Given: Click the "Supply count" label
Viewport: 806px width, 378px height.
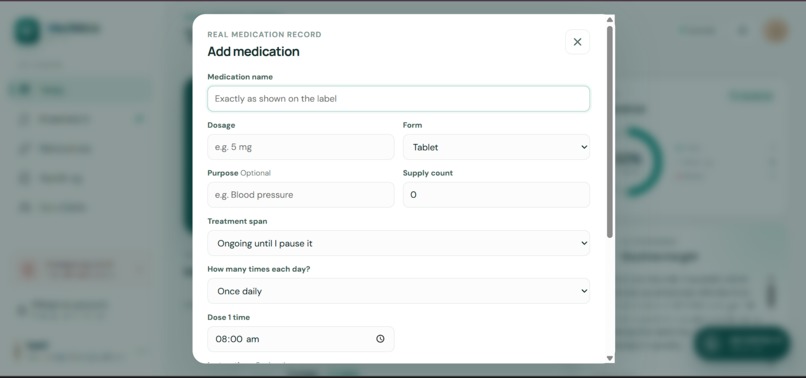Looking at the screenshot, I should tap(428, 173).
